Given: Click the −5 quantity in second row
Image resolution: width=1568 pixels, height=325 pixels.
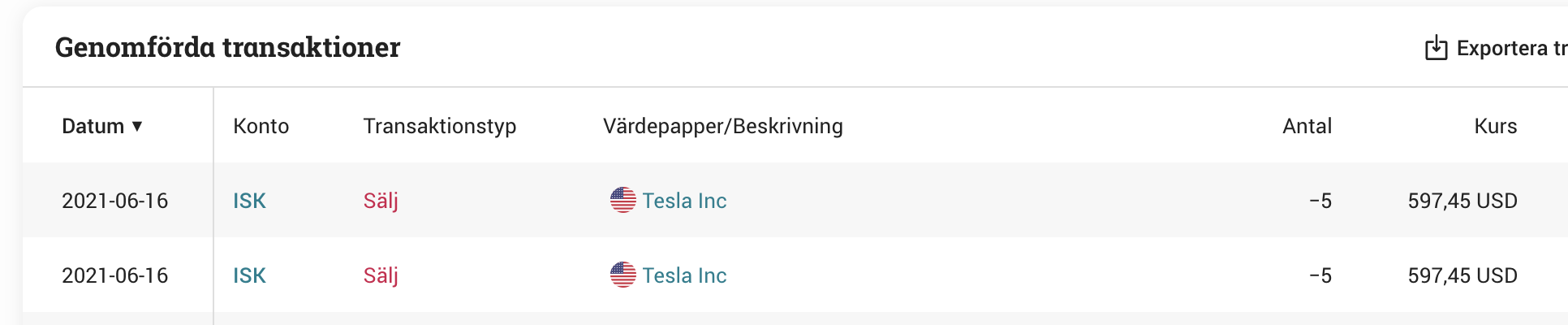Looking at the screenshot, I should [x=1320, y=275].
